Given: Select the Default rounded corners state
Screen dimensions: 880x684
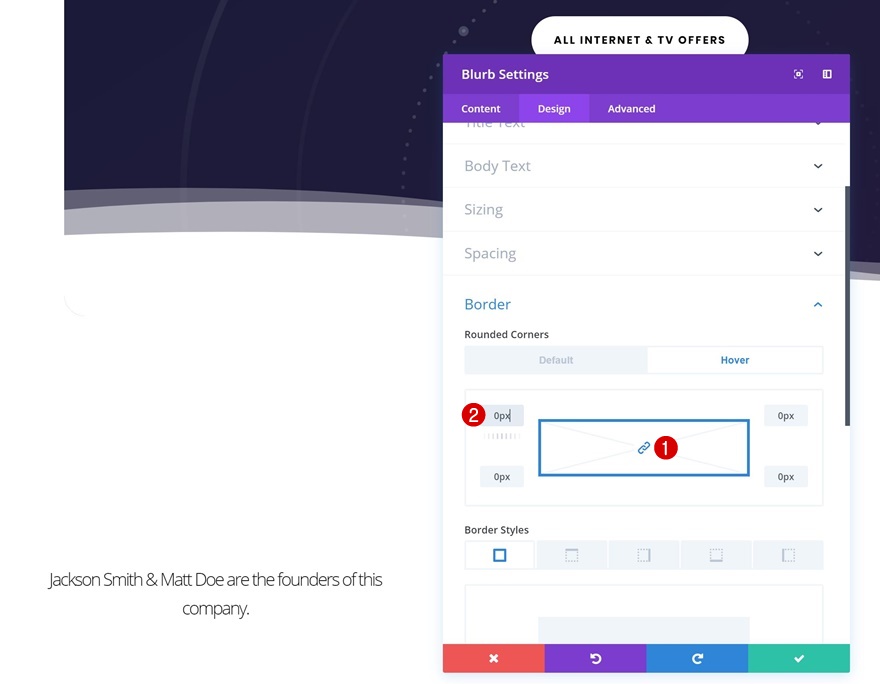Looking at the screenshot, I should [556, 360].
